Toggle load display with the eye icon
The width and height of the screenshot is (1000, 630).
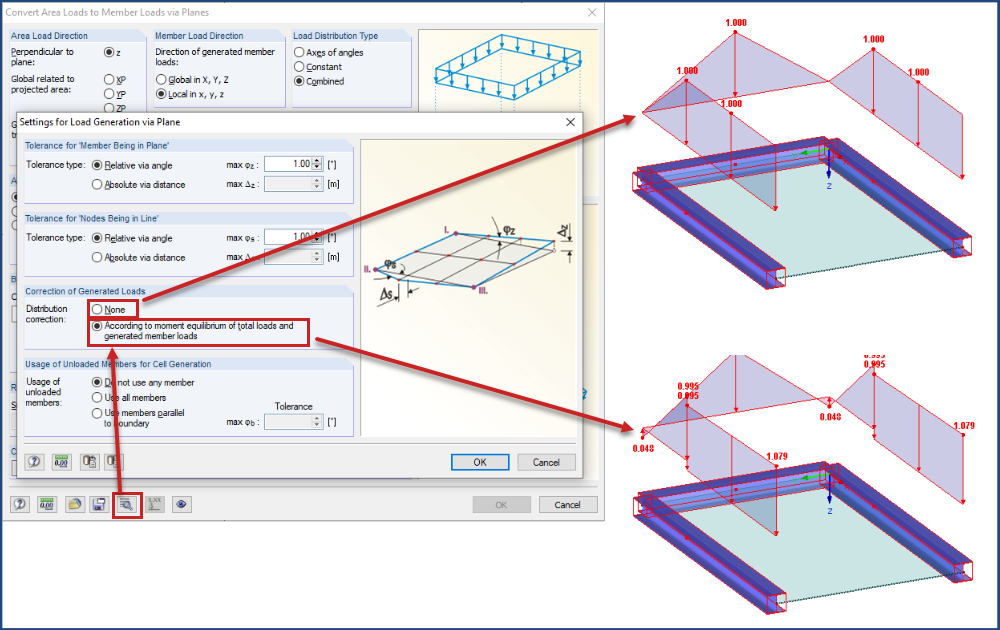tap(181, 504)
